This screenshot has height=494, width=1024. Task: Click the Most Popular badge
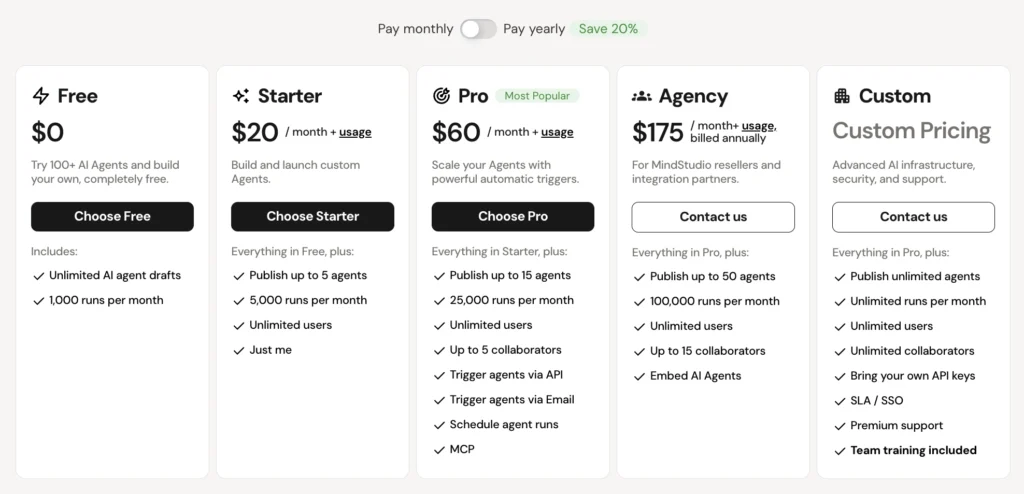(x=537, y=96)
